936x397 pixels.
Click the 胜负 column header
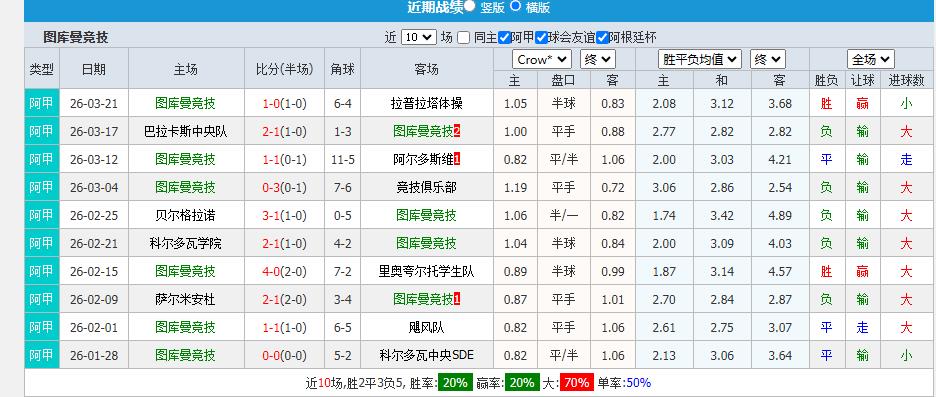(x=826, y=81)
